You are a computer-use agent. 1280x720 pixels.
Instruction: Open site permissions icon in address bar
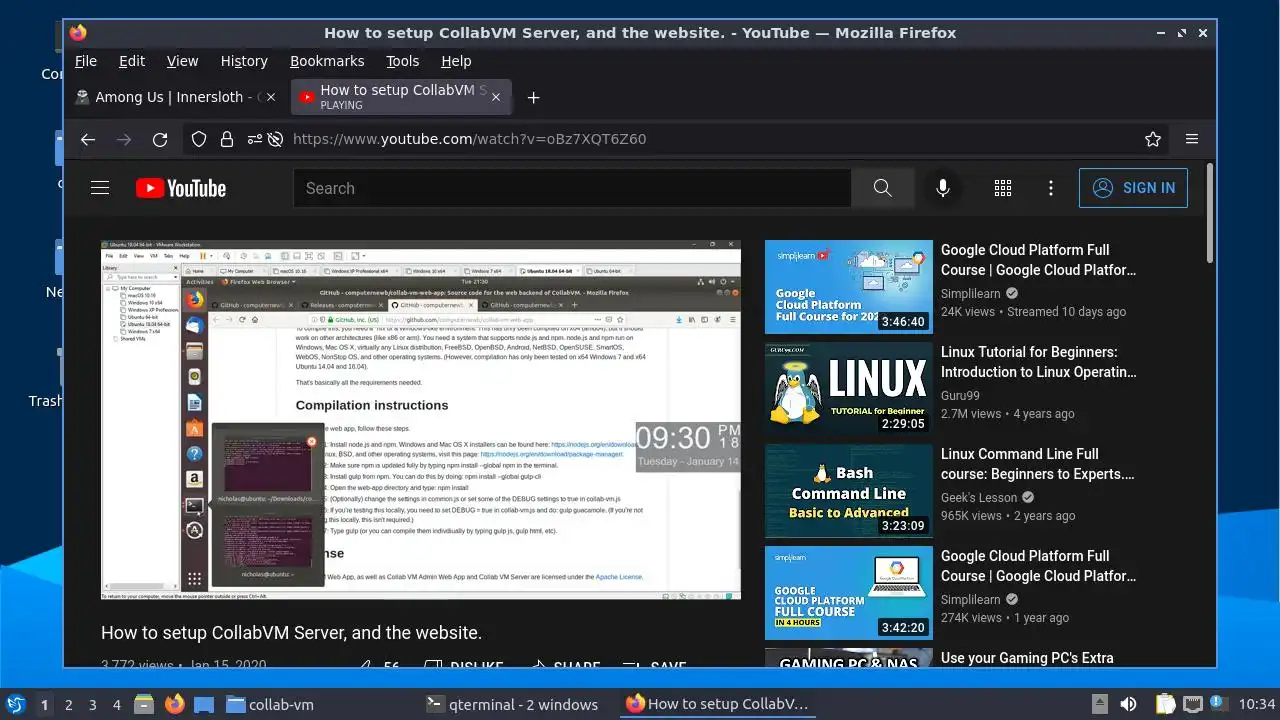255,139
